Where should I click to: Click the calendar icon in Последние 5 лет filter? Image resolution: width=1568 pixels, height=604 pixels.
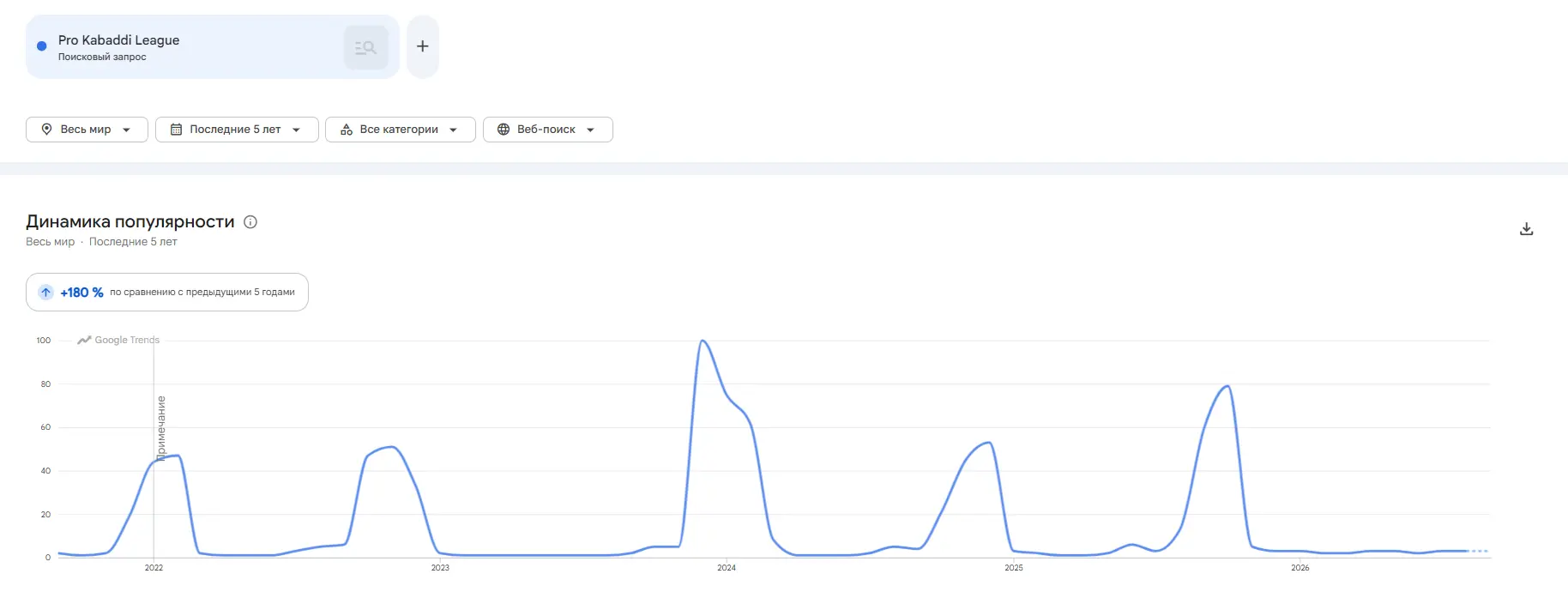(176, 130)
